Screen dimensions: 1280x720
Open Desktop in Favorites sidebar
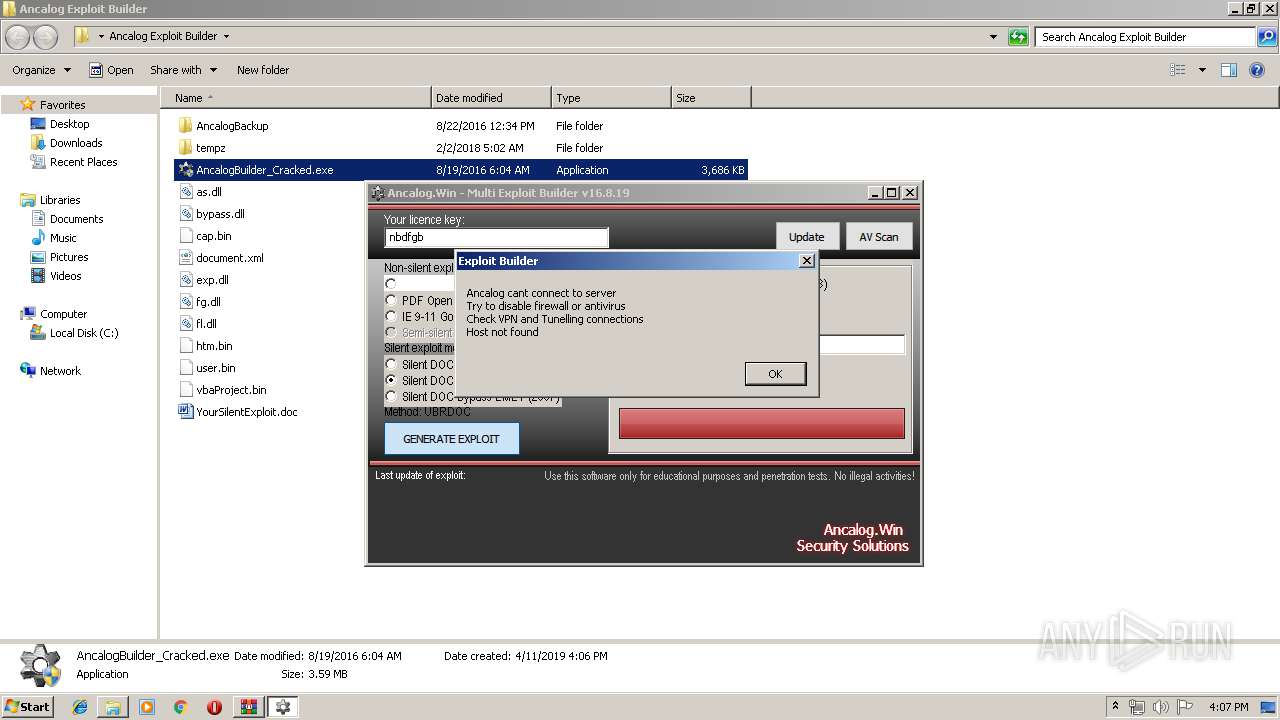69,124
